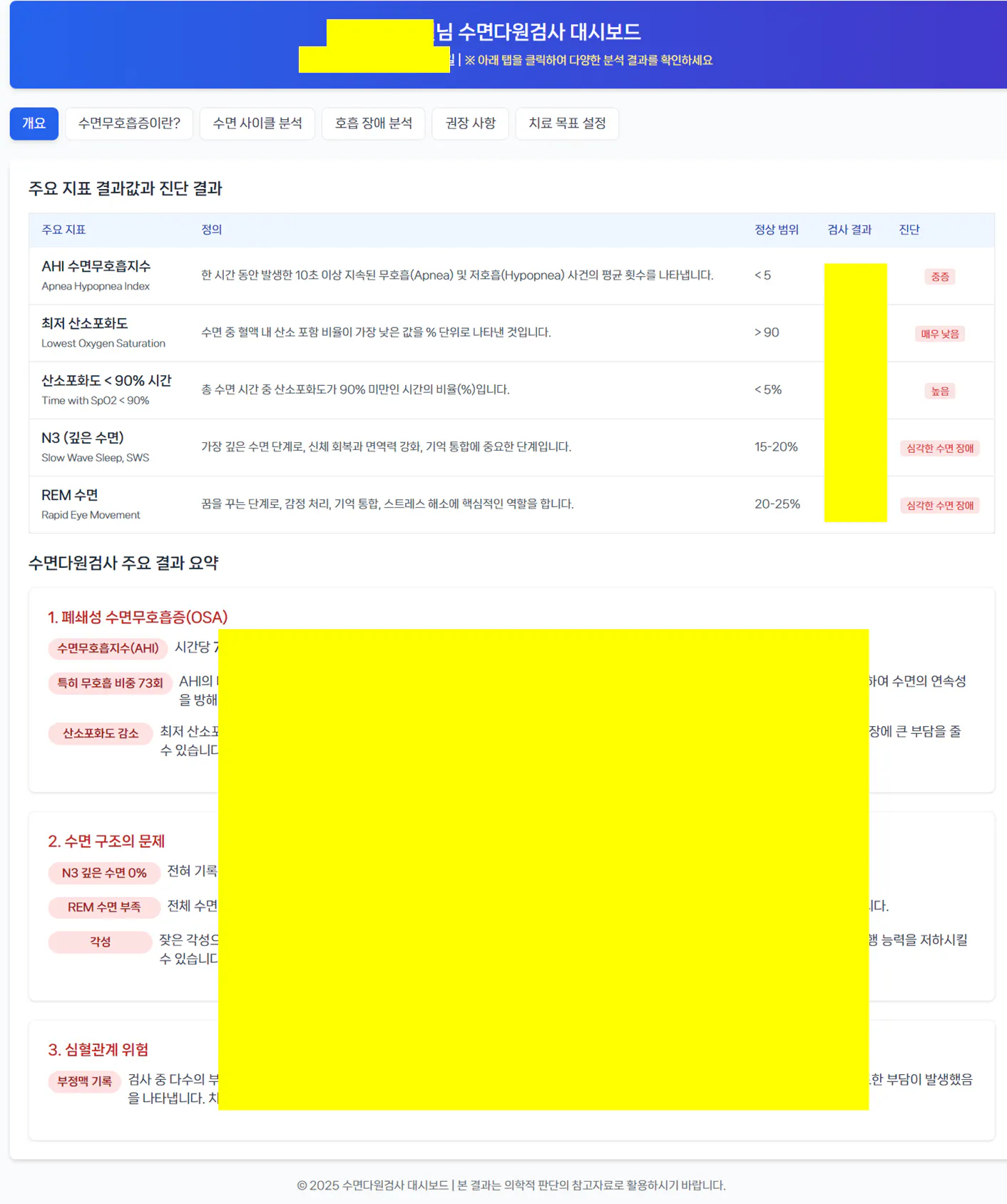Click the © 2025 footer notice
The image size is (1007, 1204).
point(511,1185)
